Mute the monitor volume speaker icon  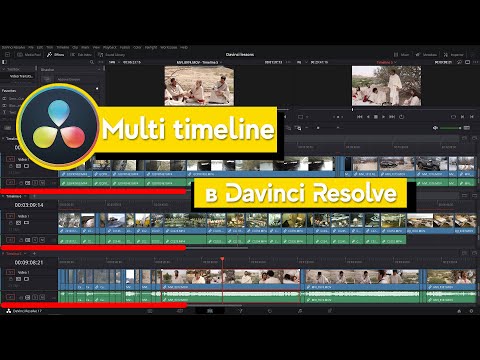tap(435, 128)
